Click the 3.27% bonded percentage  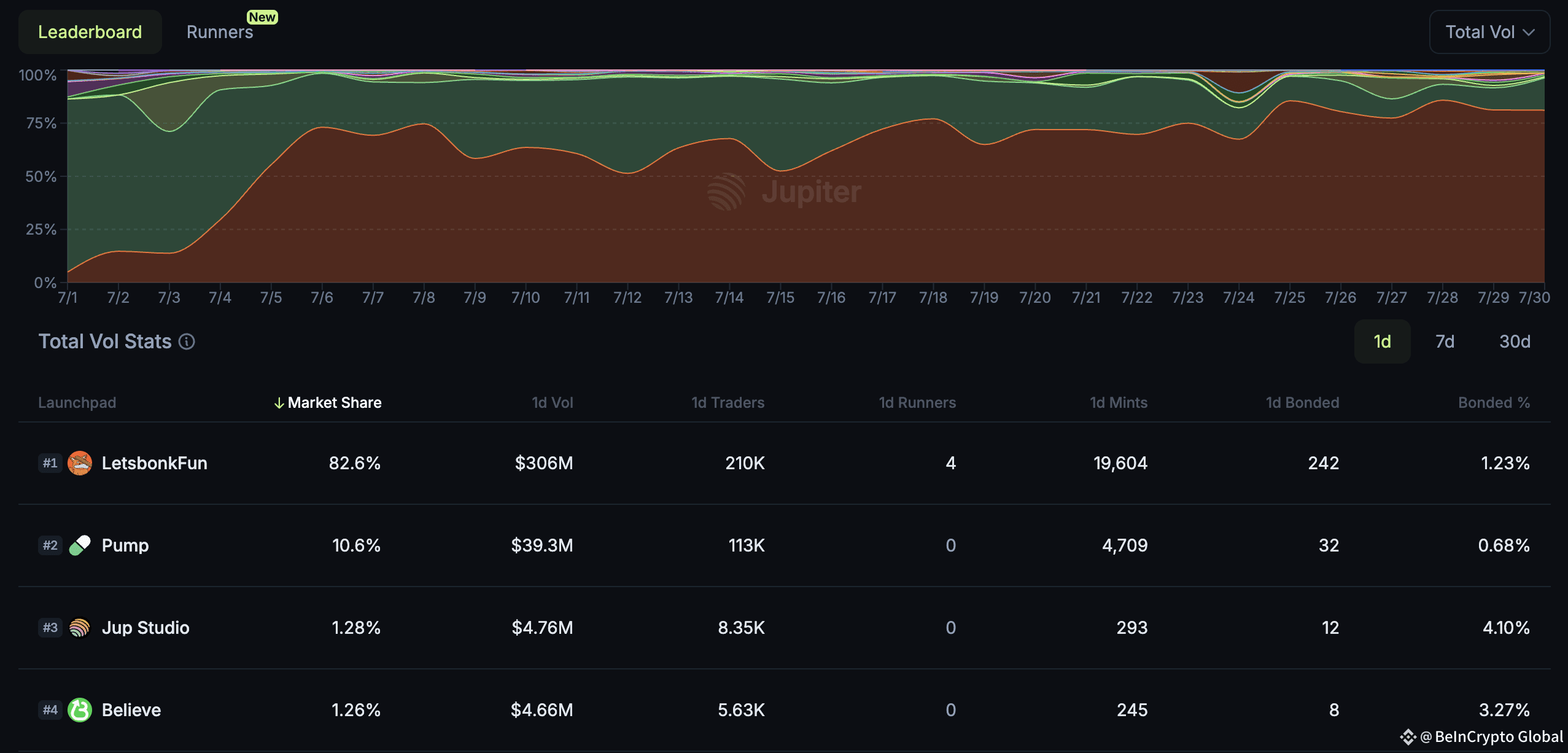click(1504, 710)
